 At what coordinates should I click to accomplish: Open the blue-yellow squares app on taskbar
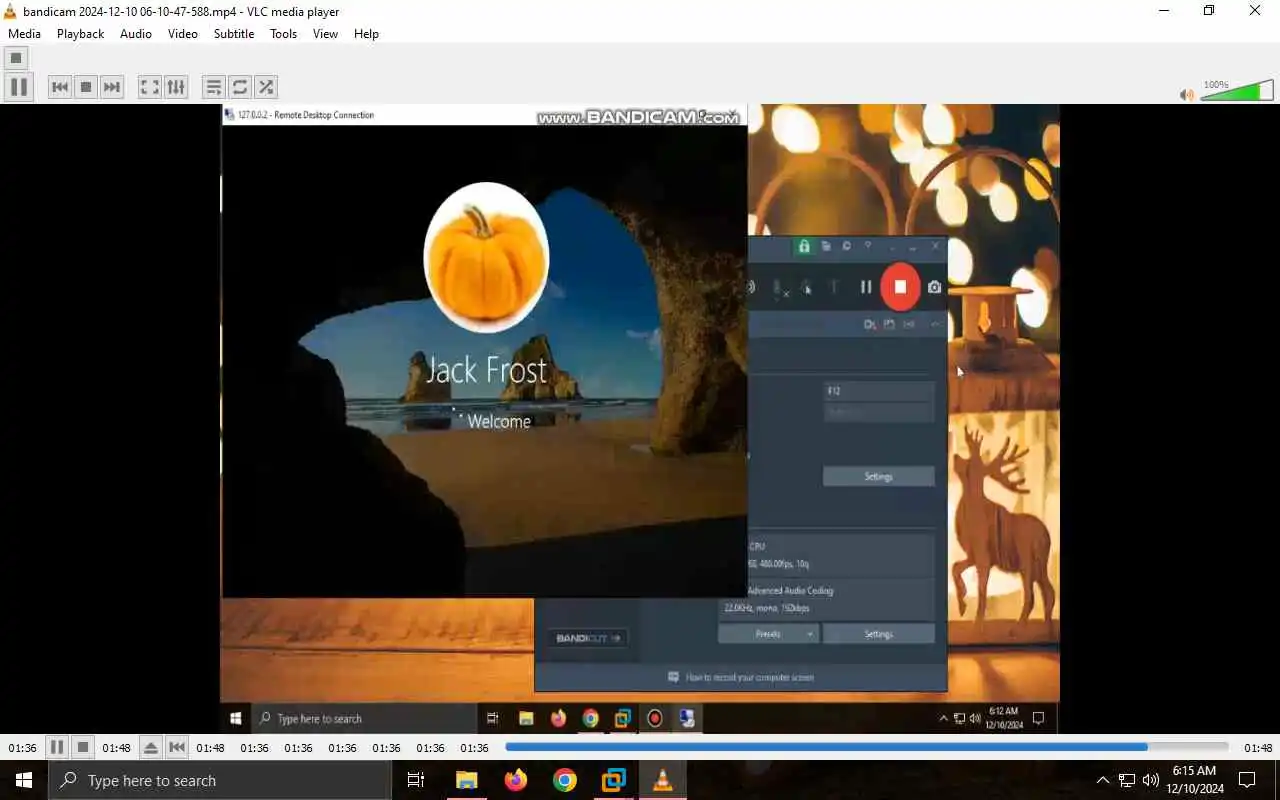(614, 780)
